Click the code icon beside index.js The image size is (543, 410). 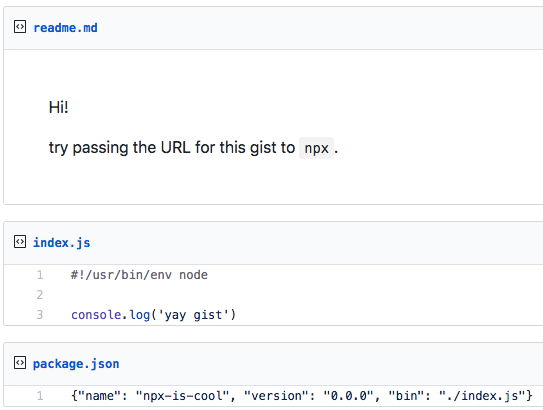pos(20,242)
